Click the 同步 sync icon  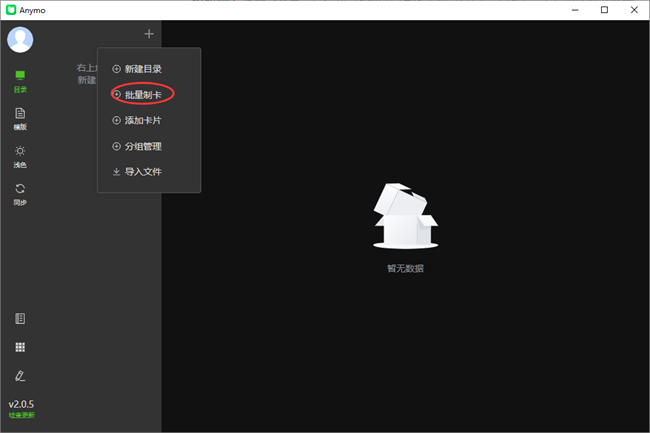pos(20,193)
